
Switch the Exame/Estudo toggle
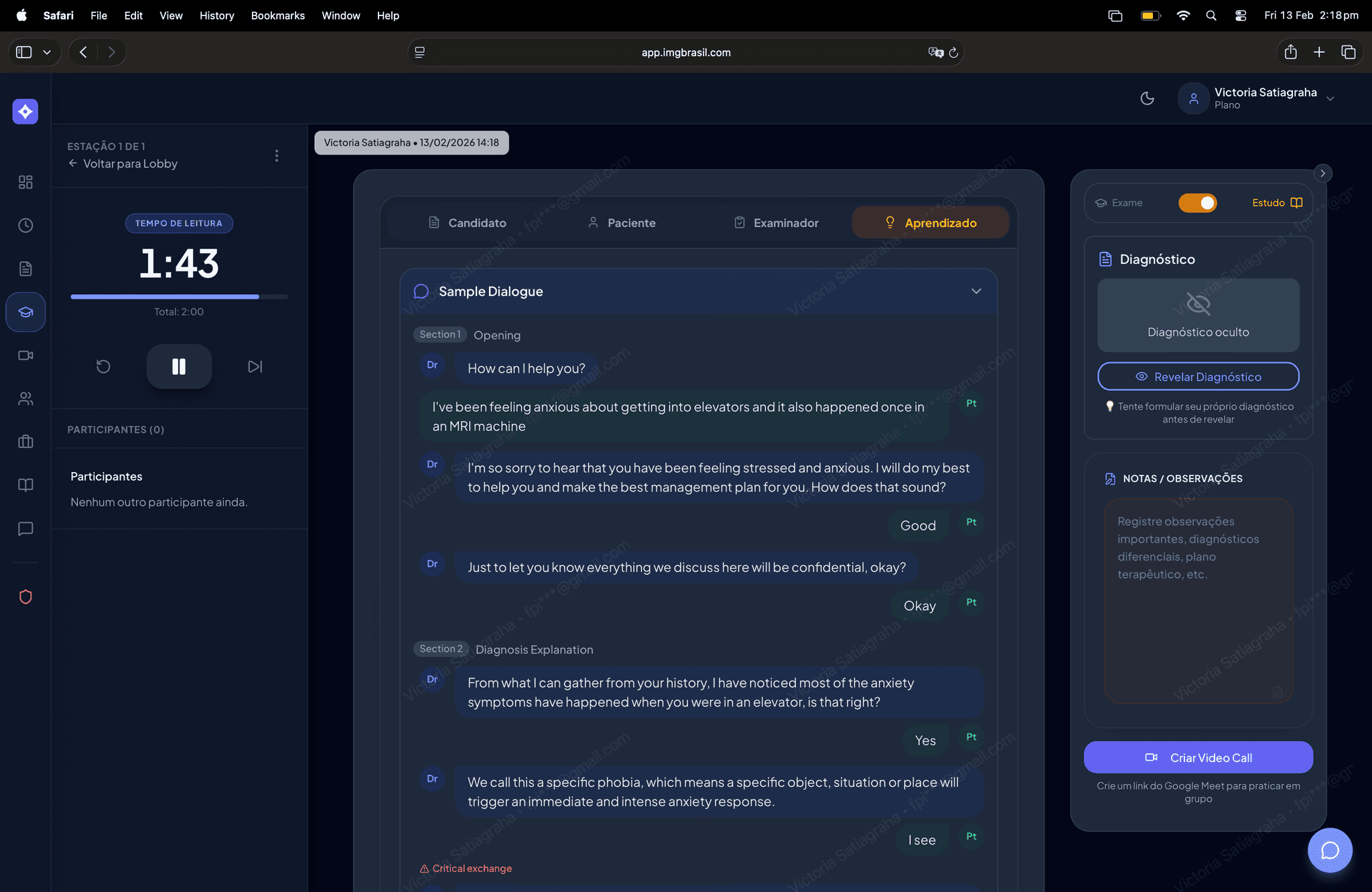[1197, 203]
